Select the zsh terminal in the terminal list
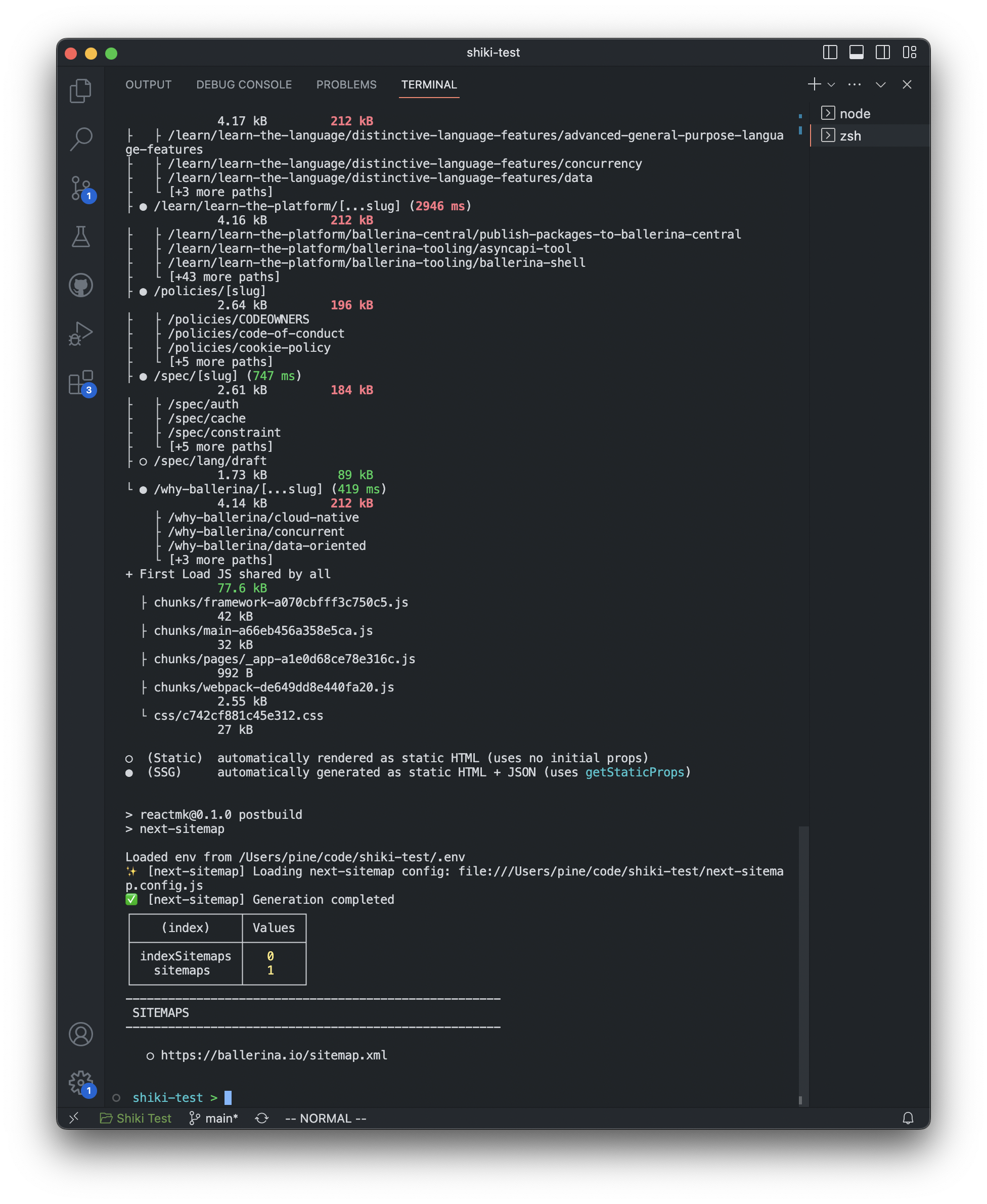 849,135
